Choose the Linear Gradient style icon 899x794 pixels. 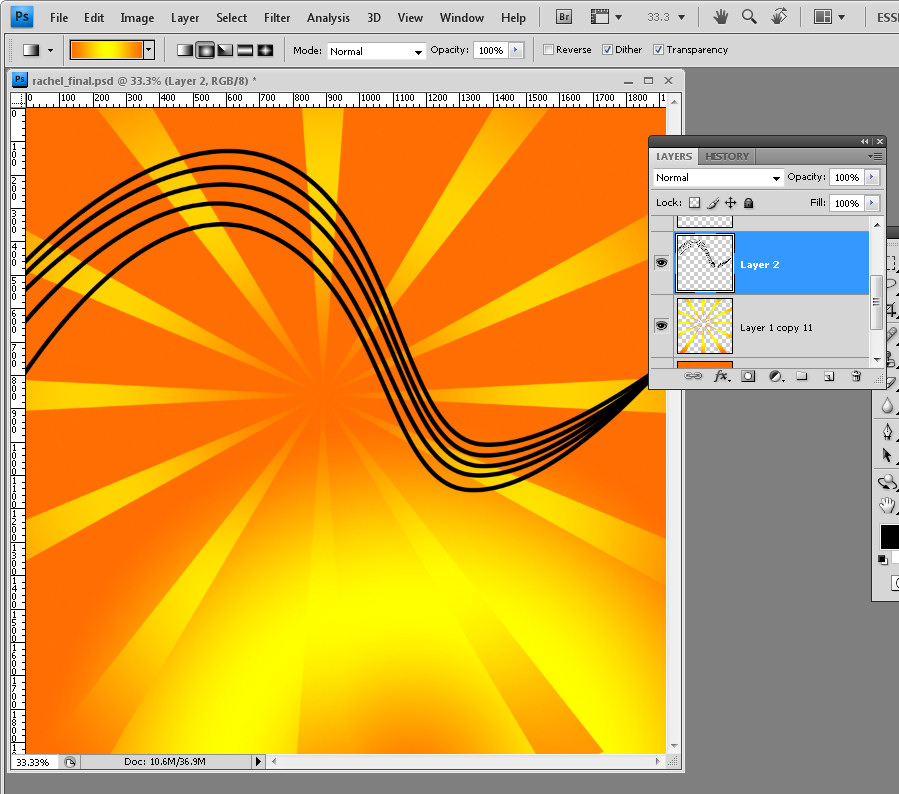[185, 50]
